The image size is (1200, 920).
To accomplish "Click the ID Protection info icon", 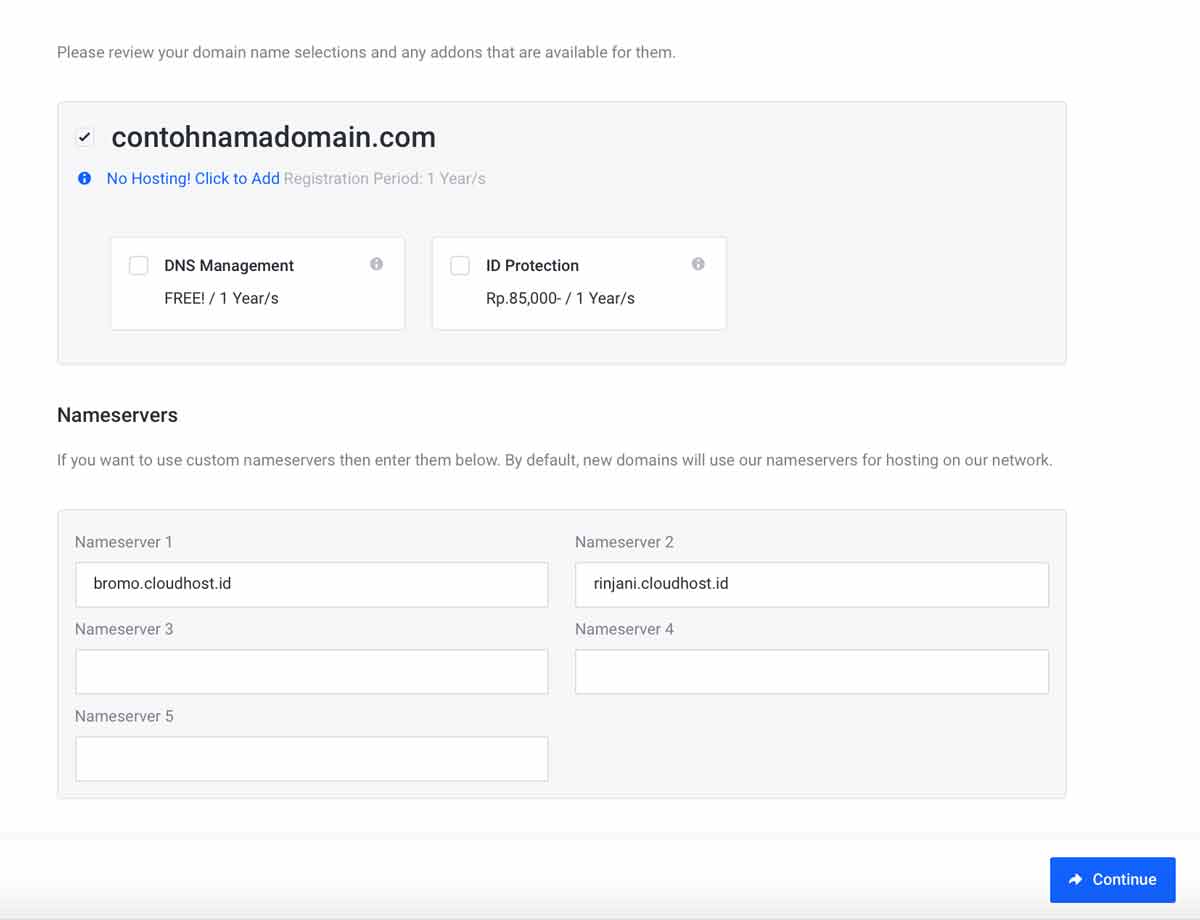I will point(698,264).
